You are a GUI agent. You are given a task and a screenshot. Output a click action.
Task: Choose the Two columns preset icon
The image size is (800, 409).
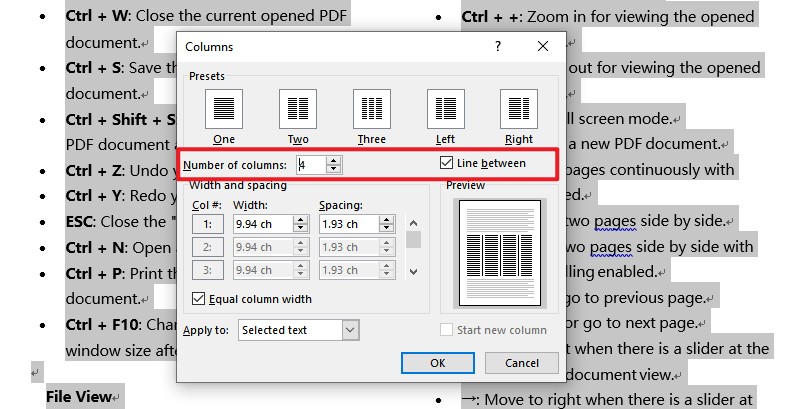coord(298,109)
